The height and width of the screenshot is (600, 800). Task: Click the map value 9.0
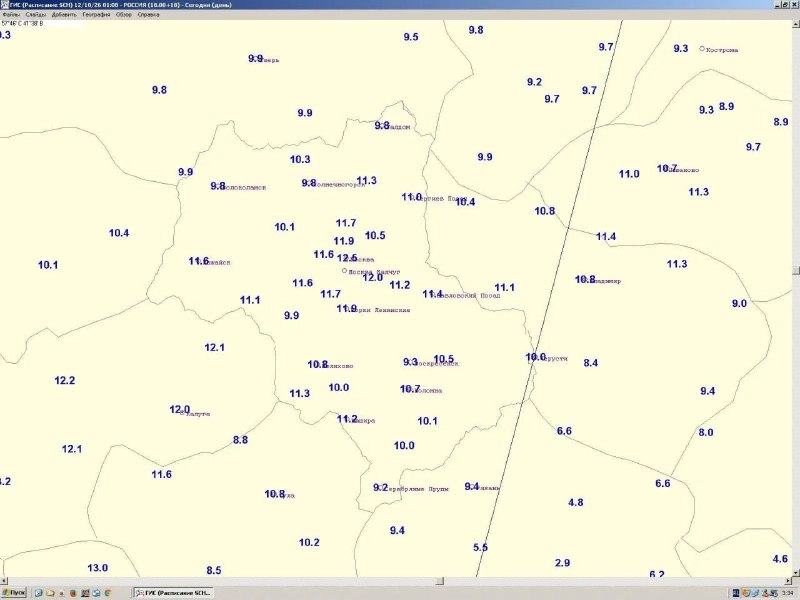pyautogui.click(x=739, y=304)
